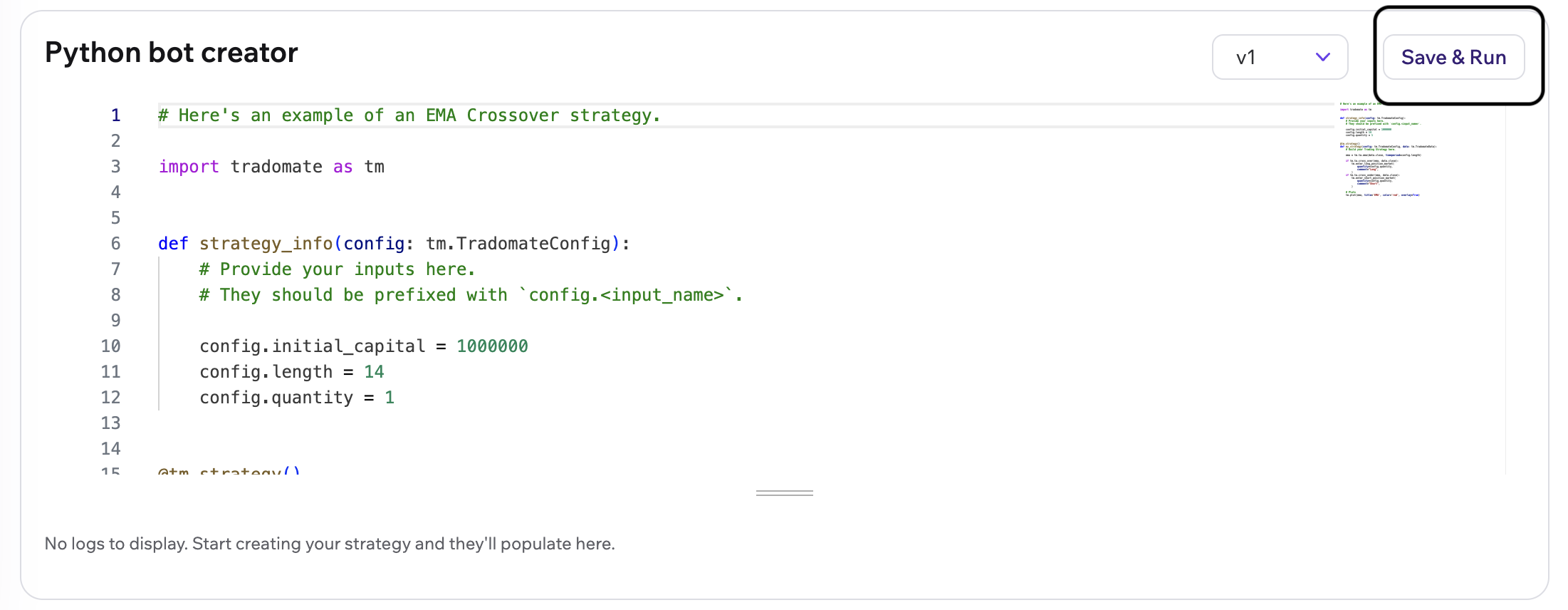
Task: Click the 'No logs to display' message
Action: (329, 544)
